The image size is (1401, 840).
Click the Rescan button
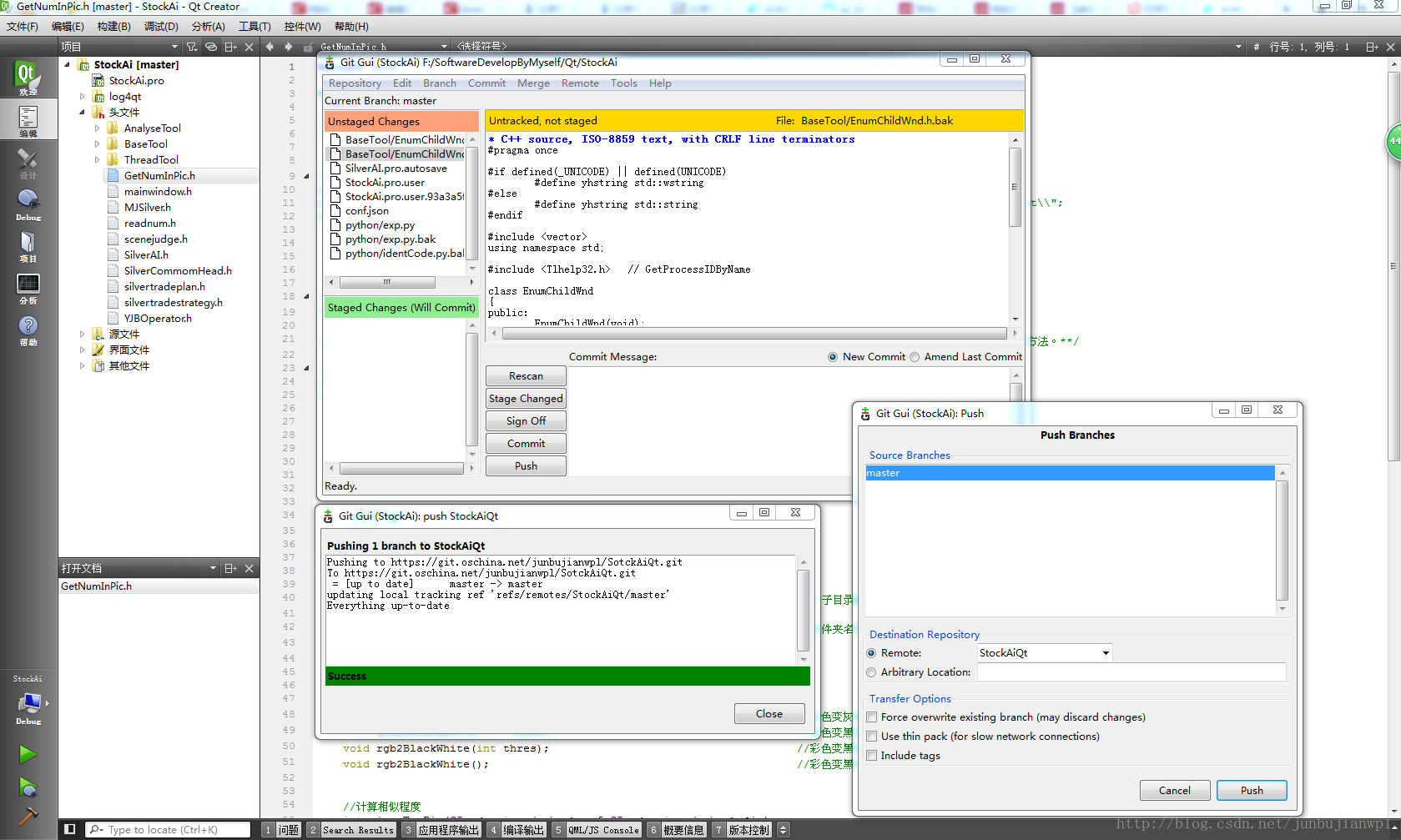pyautogui.click(x=526, y=376)
